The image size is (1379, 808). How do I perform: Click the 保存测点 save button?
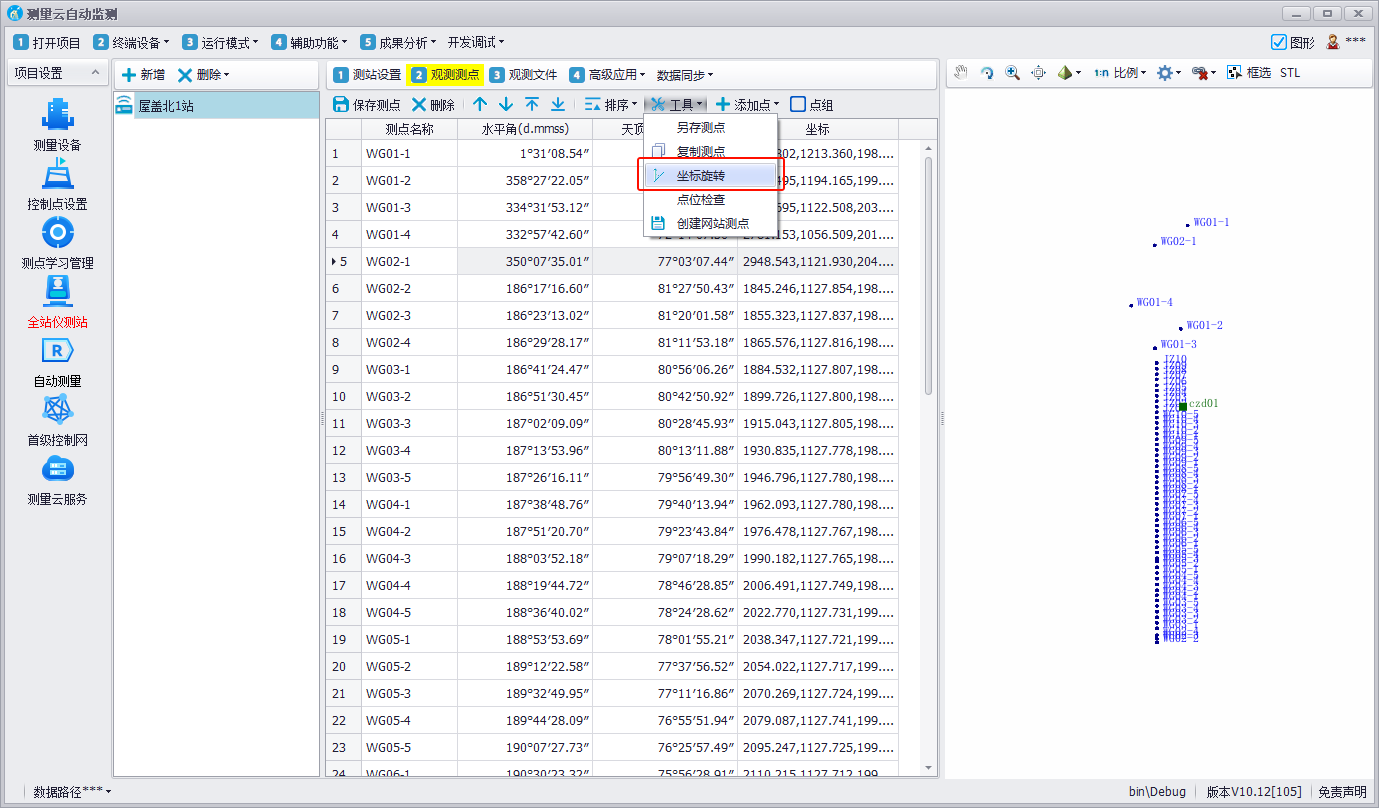click(366, 105)
